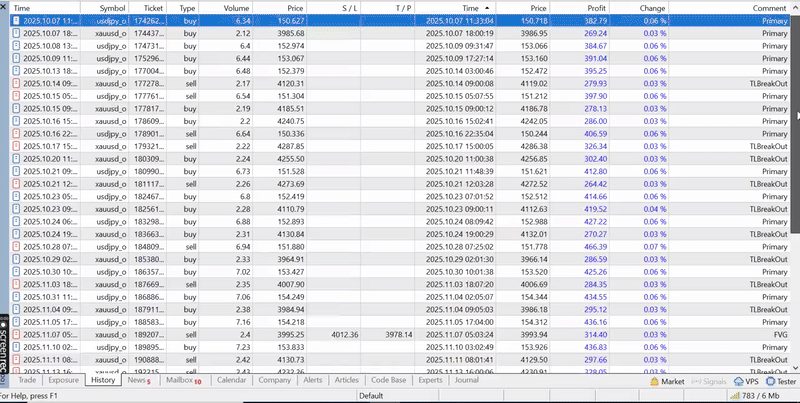Select the profit value 419.52

click(595, 209)
